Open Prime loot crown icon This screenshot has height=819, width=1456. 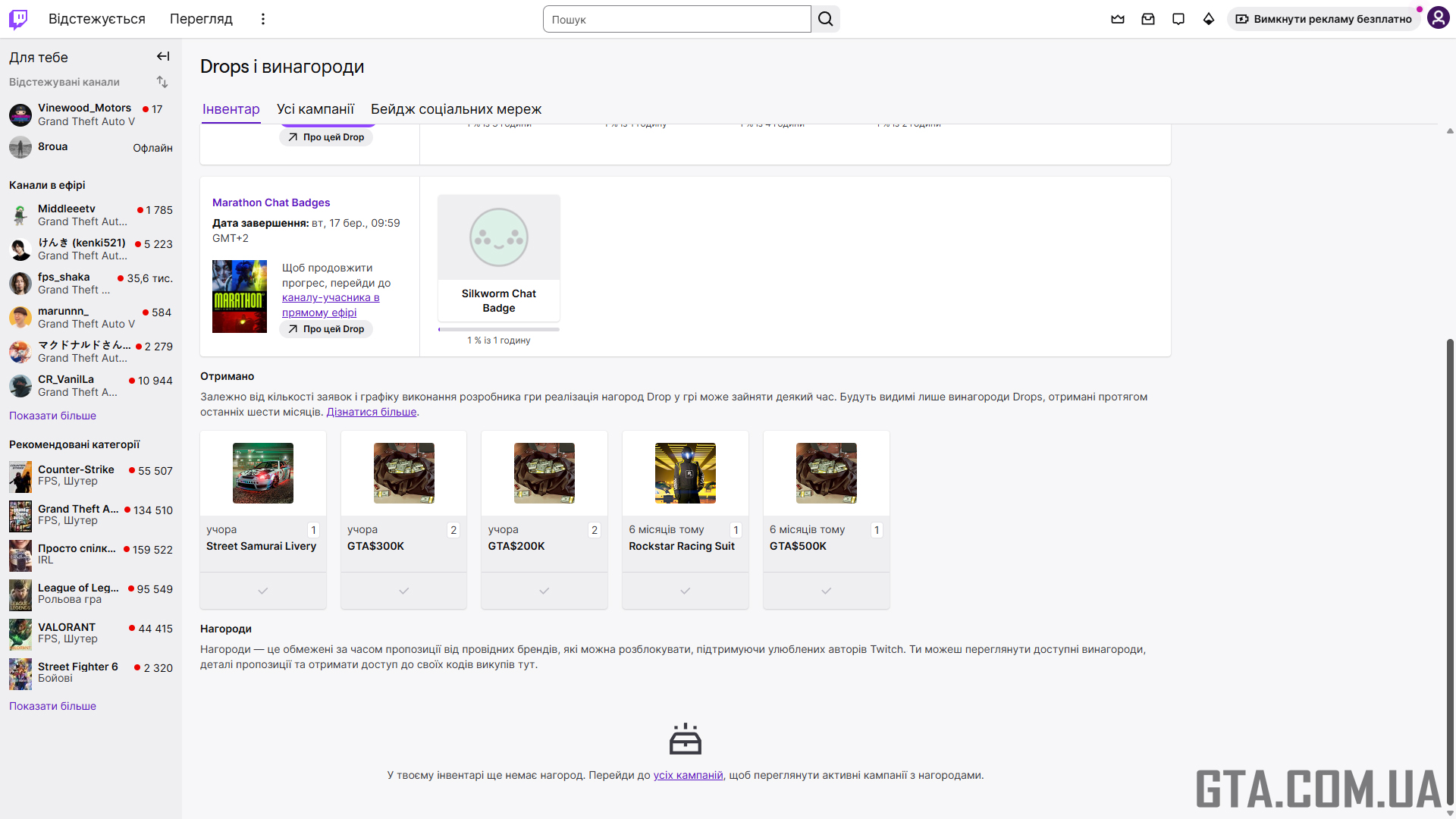[x=1118, y=19]
